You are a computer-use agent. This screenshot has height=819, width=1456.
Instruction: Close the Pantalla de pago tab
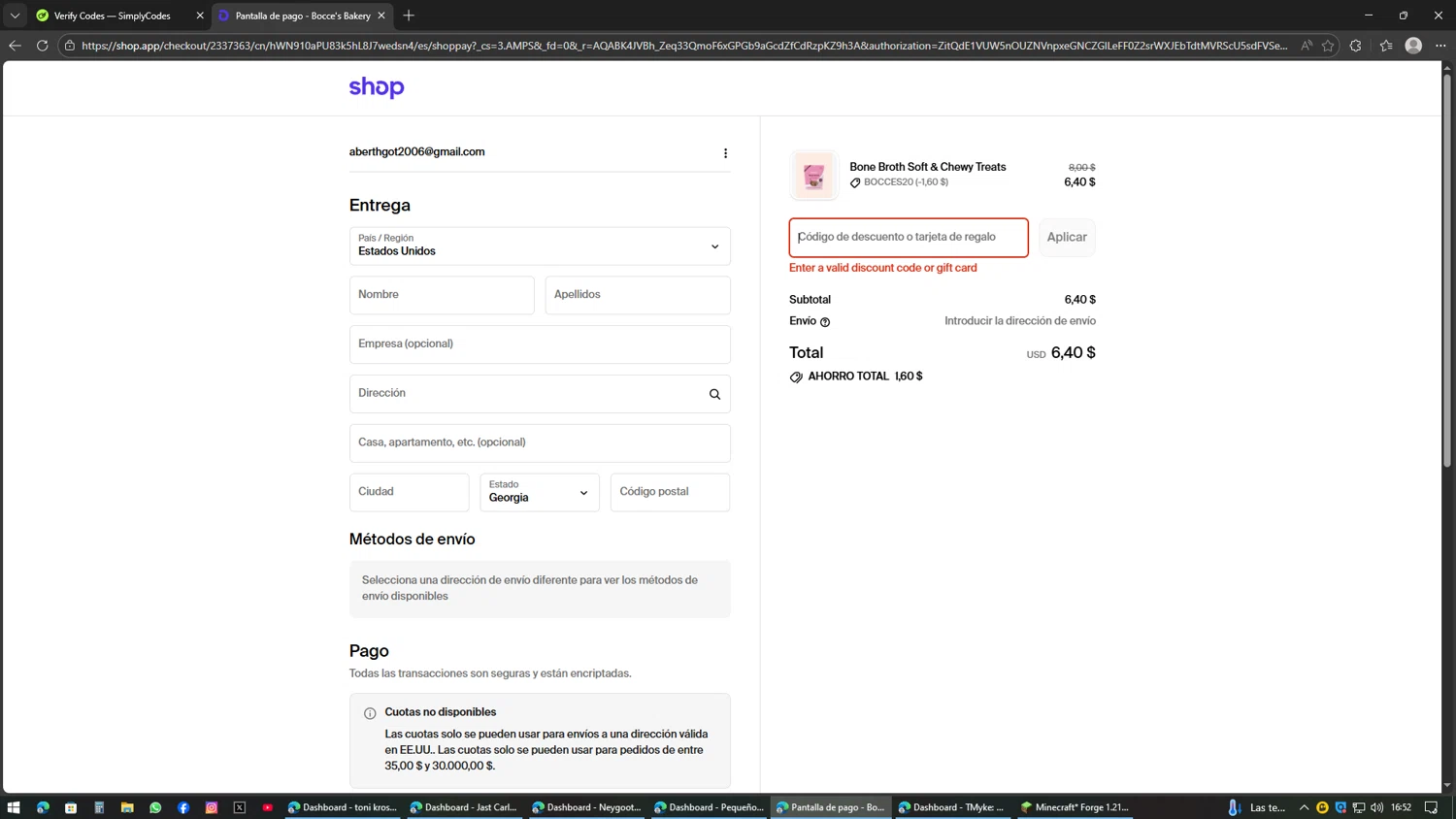[381, 16]
